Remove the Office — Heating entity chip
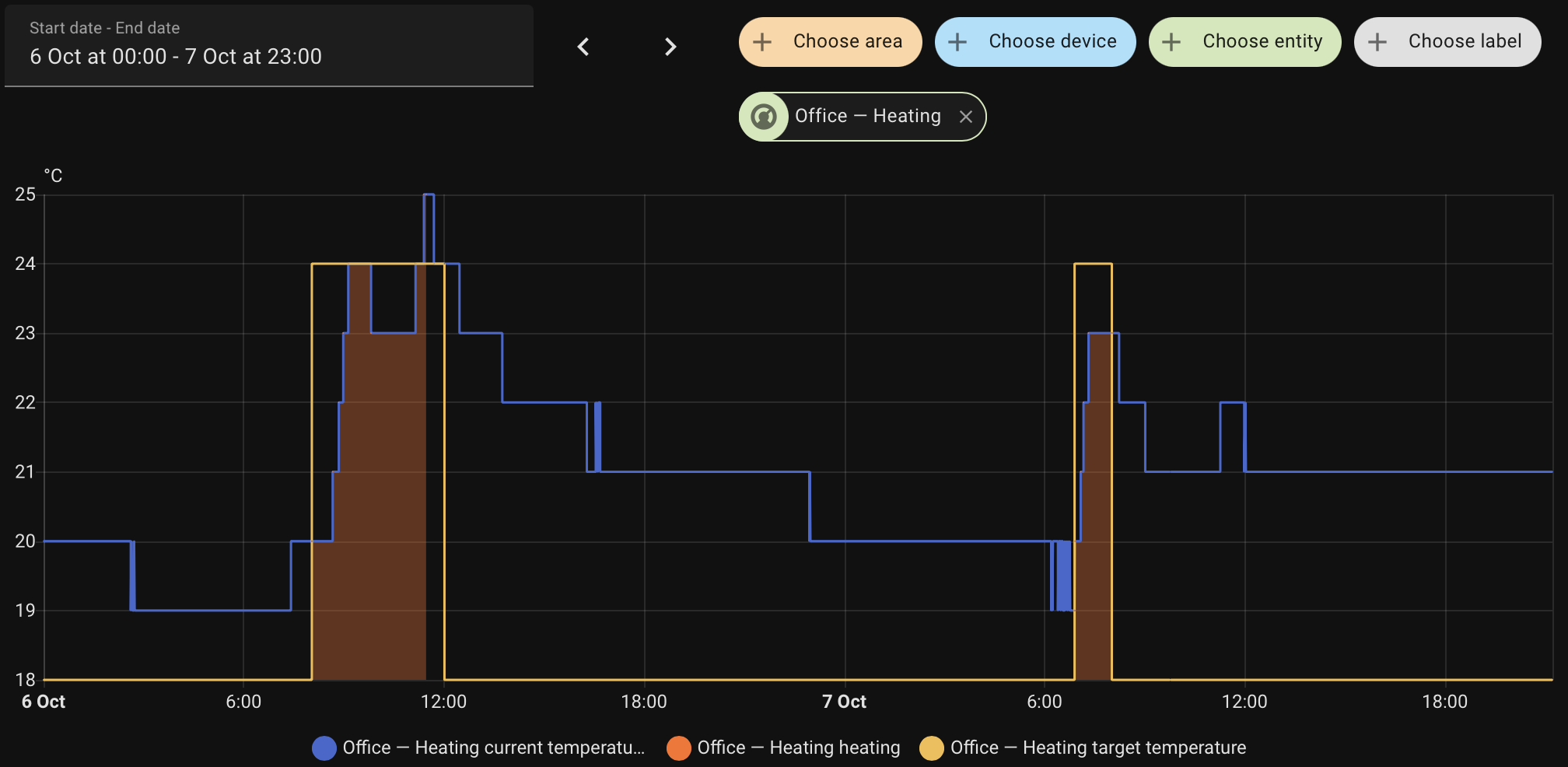Viewport: 1568px width, 767px height. tap(966, 117)
